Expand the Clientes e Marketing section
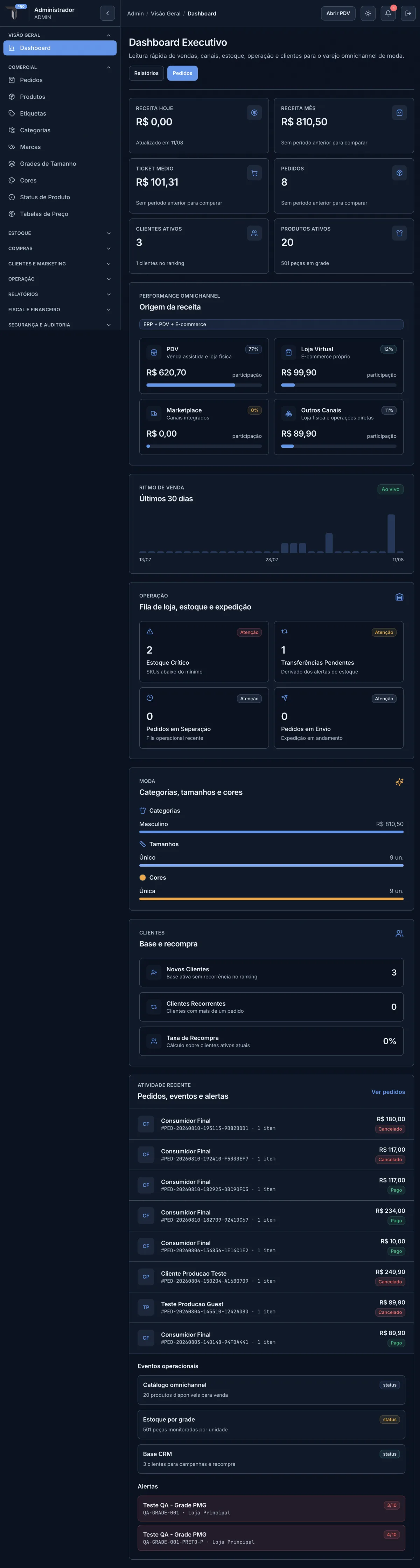420x1568 pixels. 59,264
